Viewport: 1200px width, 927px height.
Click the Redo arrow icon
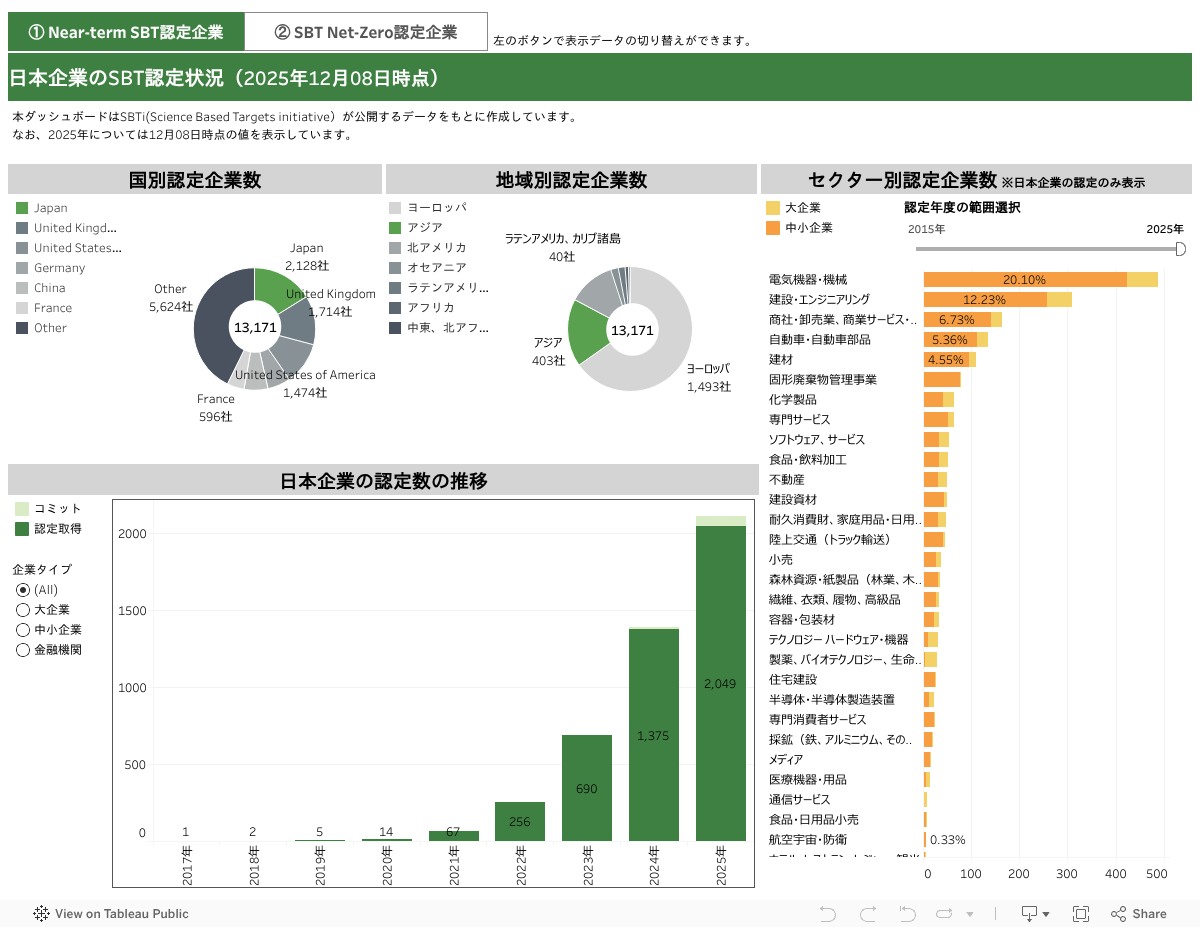pyautogui.click(x=867, y=913)
